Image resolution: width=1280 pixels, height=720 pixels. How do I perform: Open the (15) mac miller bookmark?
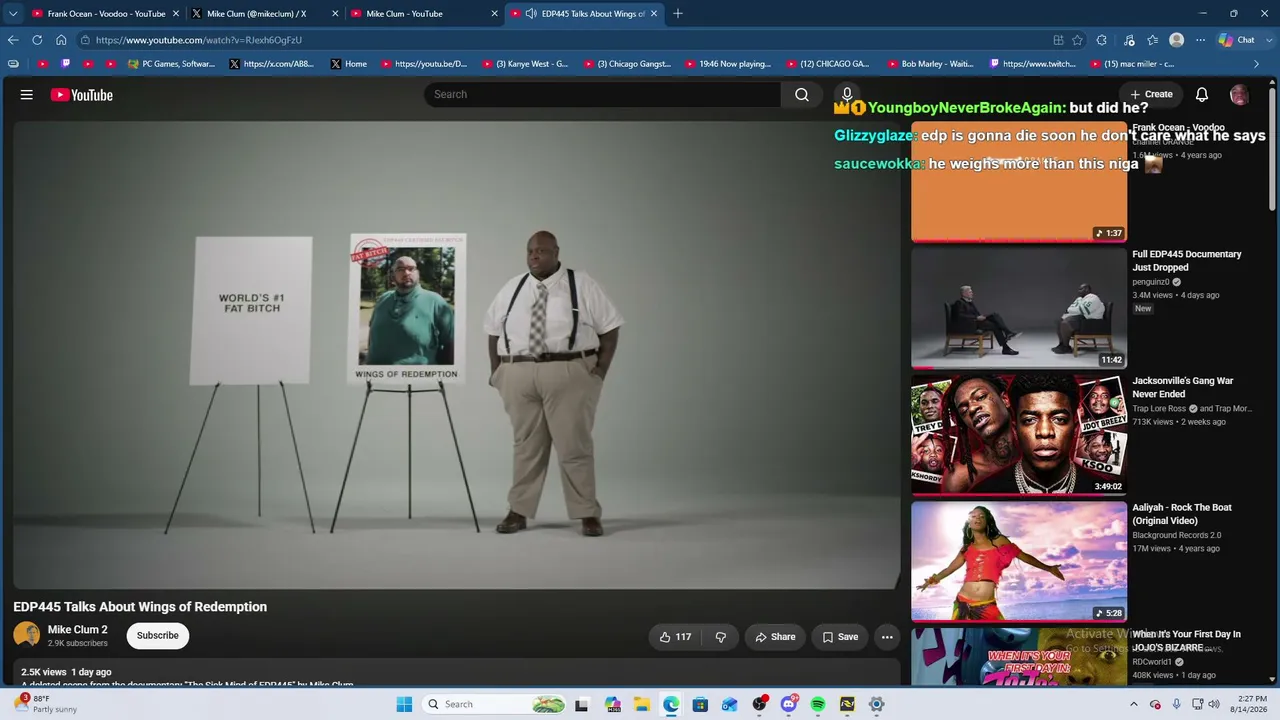pos(1132,64)
